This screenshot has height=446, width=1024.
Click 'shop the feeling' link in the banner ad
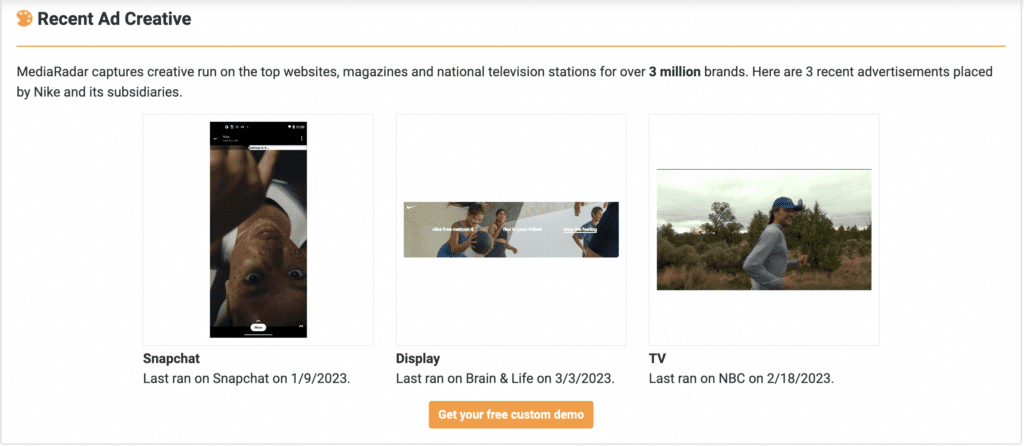click(x=579, y=229)
